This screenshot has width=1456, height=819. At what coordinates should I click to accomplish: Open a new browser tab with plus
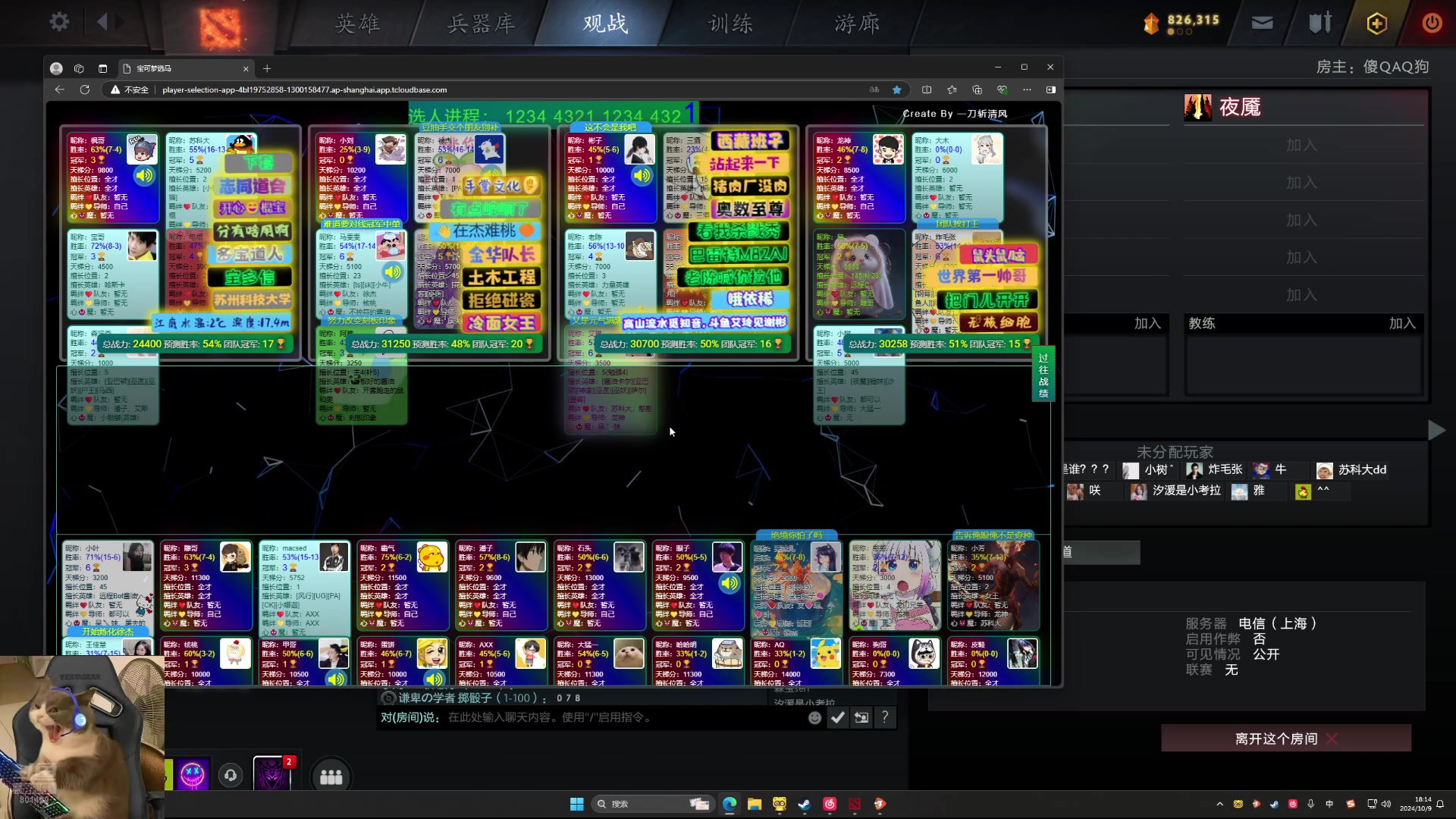pyautogui.click(x=267, y=68)
